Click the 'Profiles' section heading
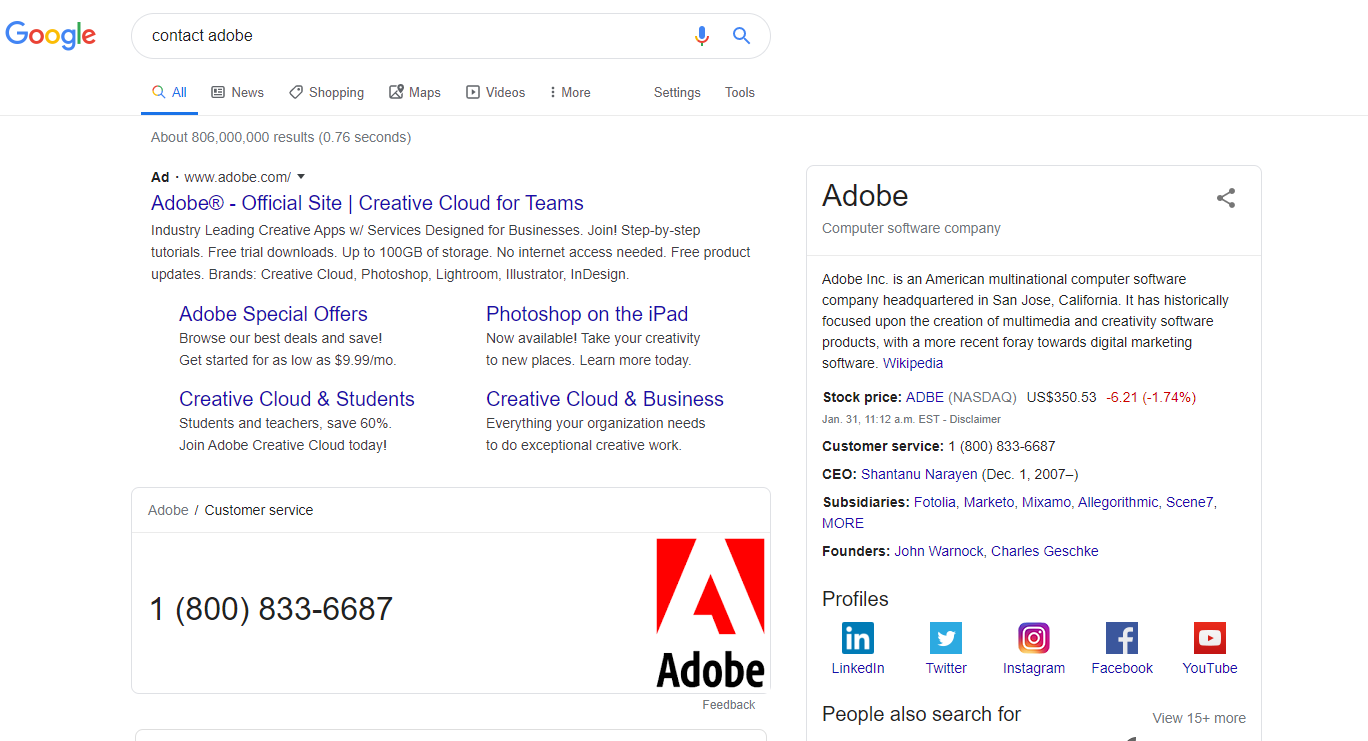Viewport: 1368px width, 741px height. tap(855, 599)
